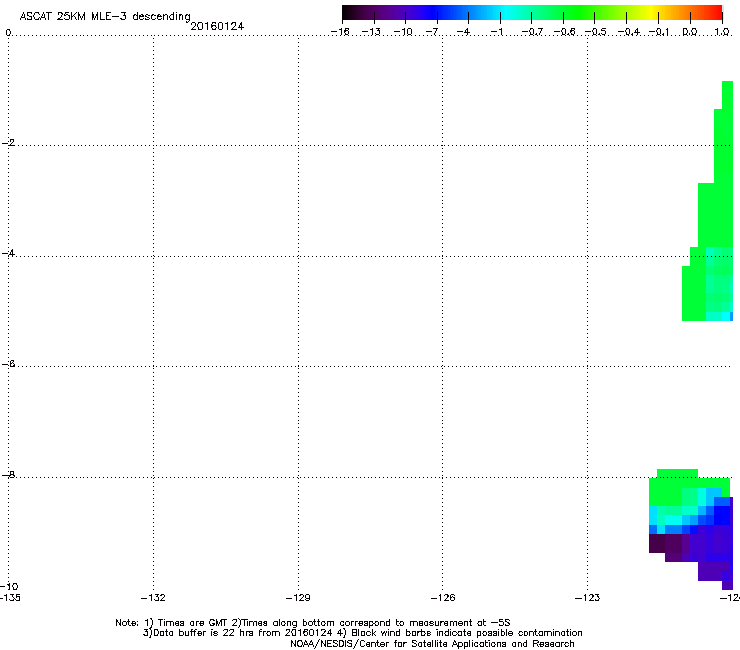Select the longitude axis label "-129"
This screenshot has width=740, height=650.
tap(298, 598)
